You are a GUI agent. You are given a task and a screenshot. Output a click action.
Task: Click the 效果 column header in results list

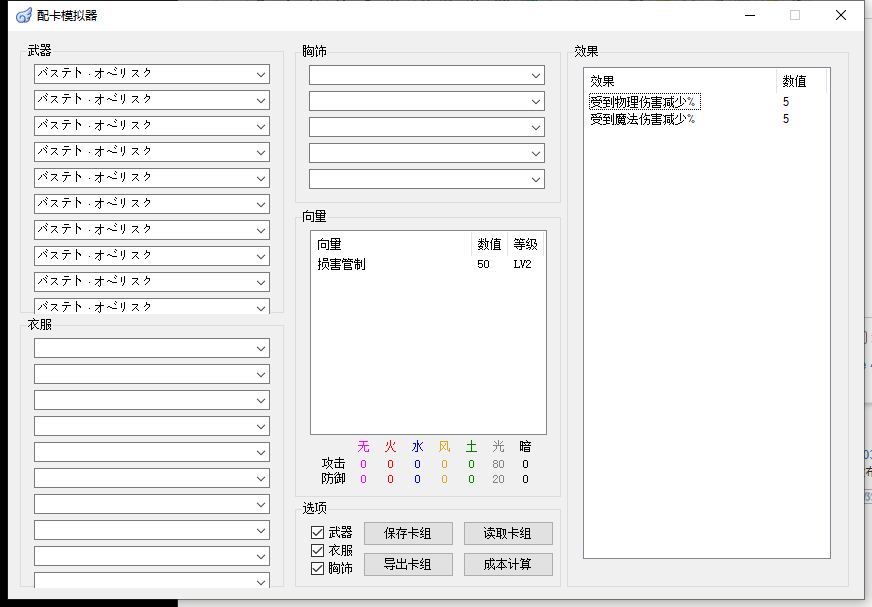point(680,81)
